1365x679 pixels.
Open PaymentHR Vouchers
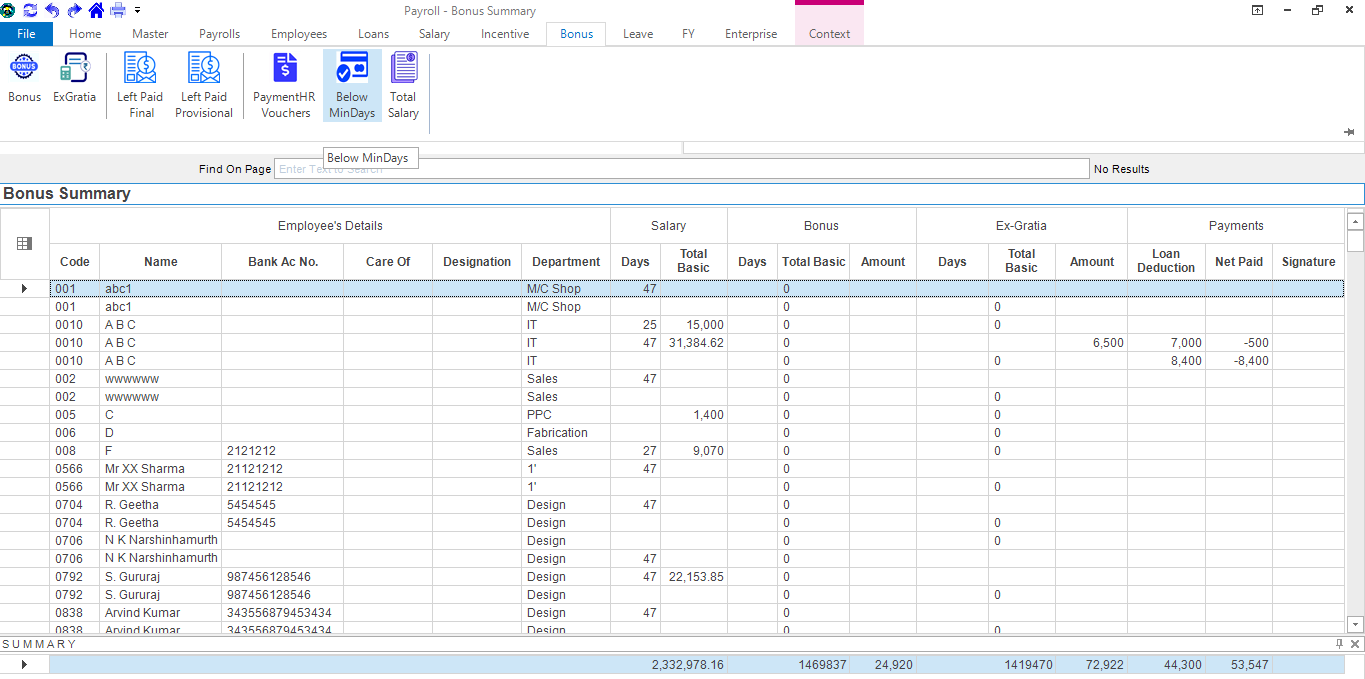point(285,86)
